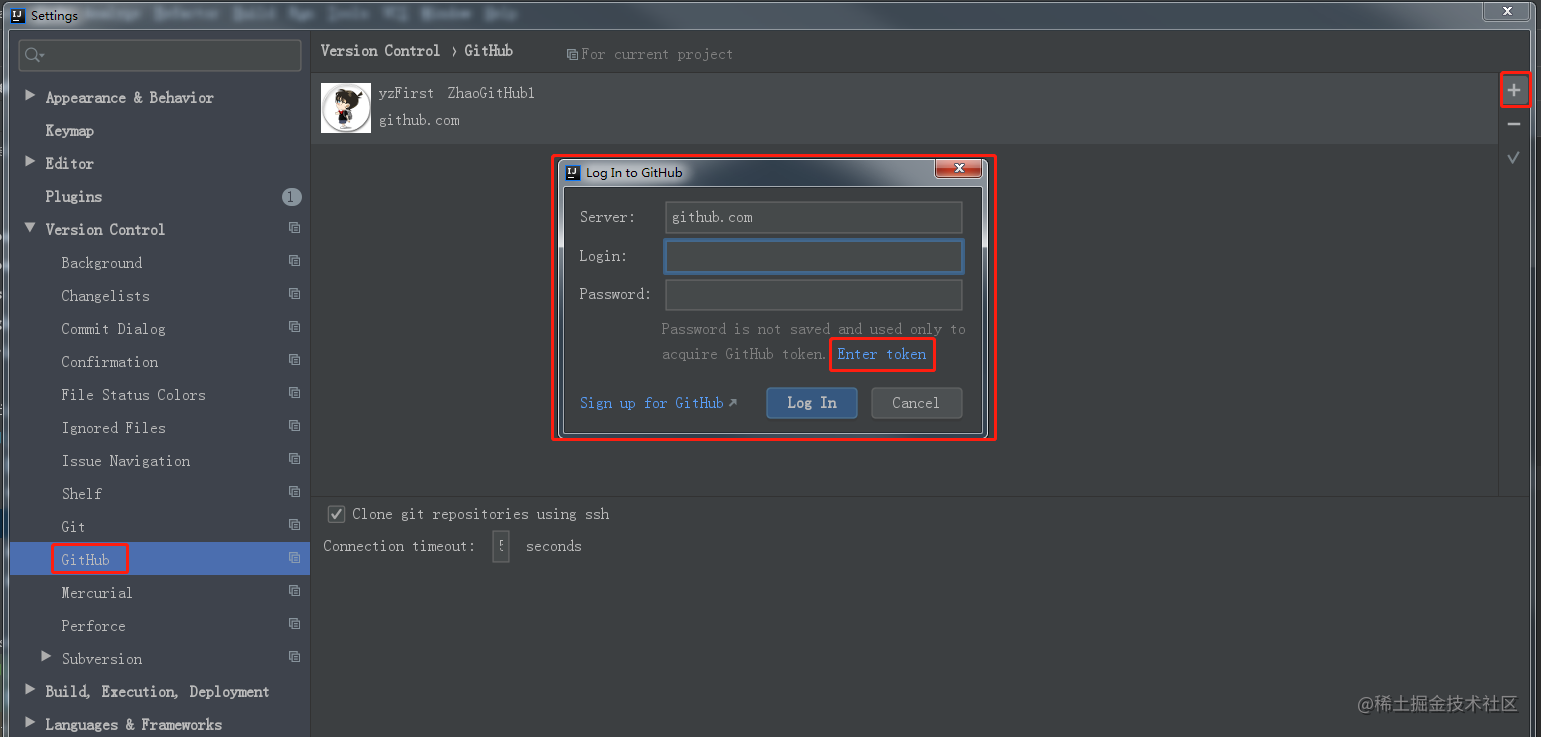The width and height of the screenshot is (1541, 737).
Task: Click the project-level icon on the GitHub row
Action: pos(294,558)
